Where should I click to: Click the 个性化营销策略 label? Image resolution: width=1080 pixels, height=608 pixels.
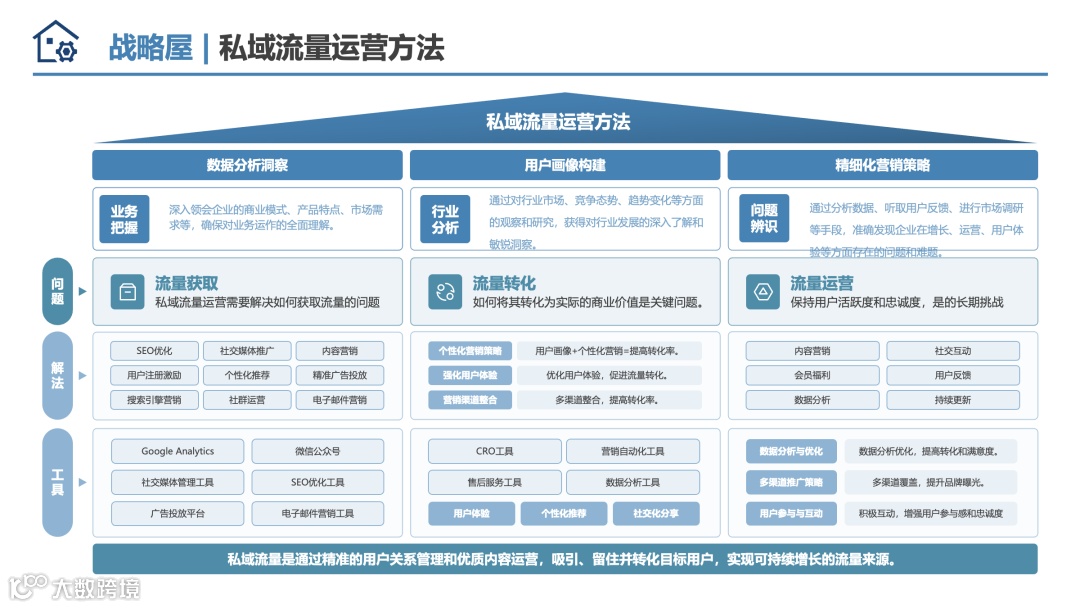pos(470,351)
